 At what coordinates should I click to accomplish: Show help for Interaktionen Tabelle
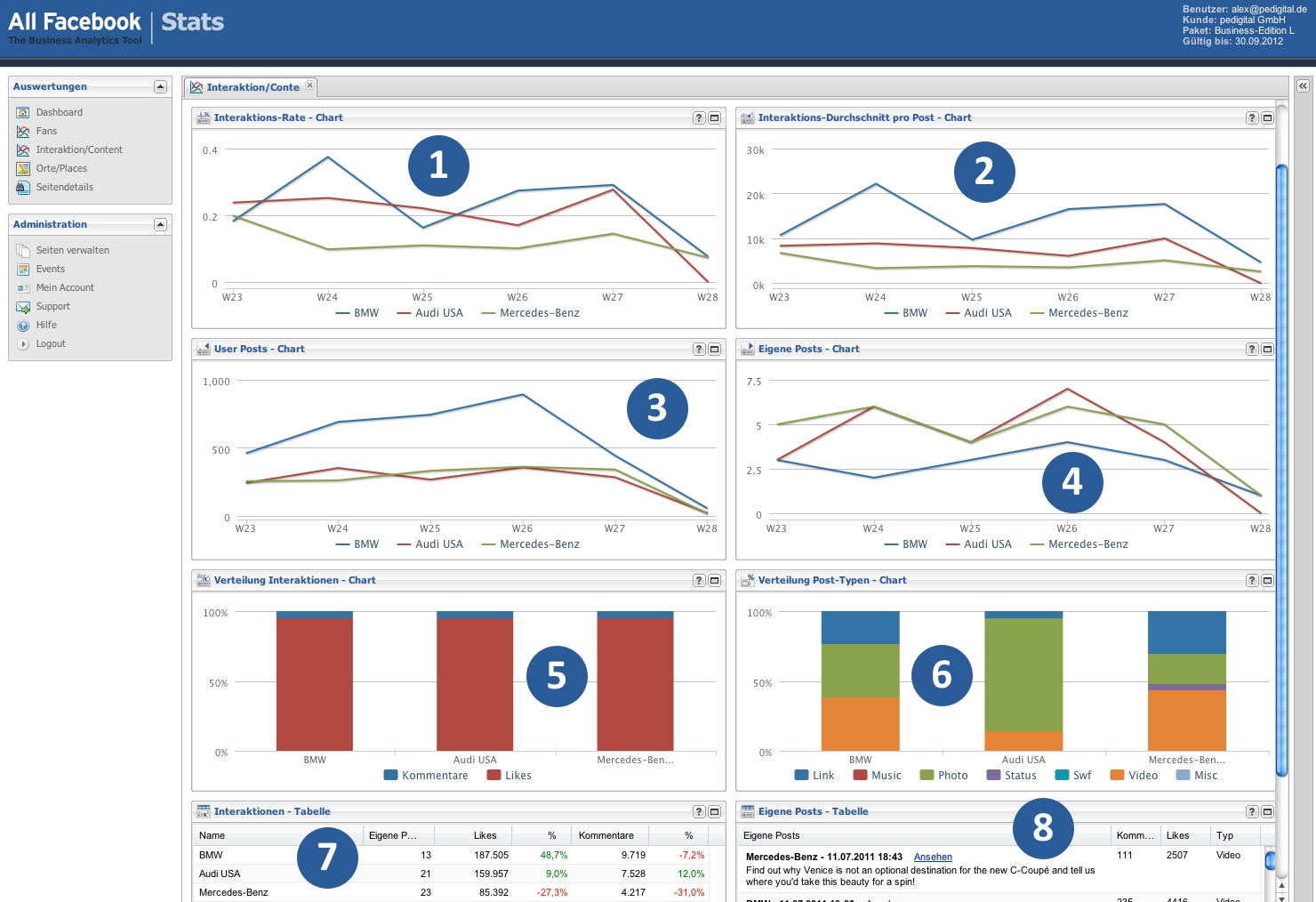click(x=699, y=811)
